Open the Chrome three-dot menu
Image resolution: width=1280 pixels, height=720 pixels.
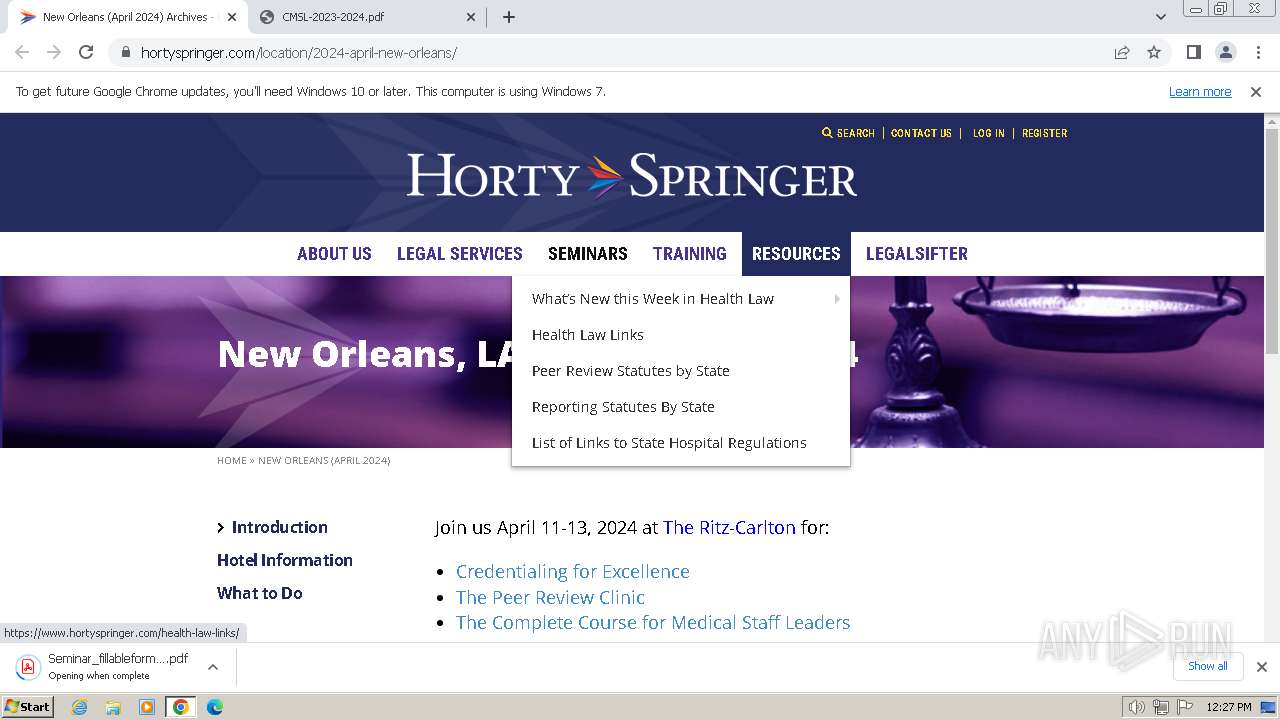pos(1257,52)
